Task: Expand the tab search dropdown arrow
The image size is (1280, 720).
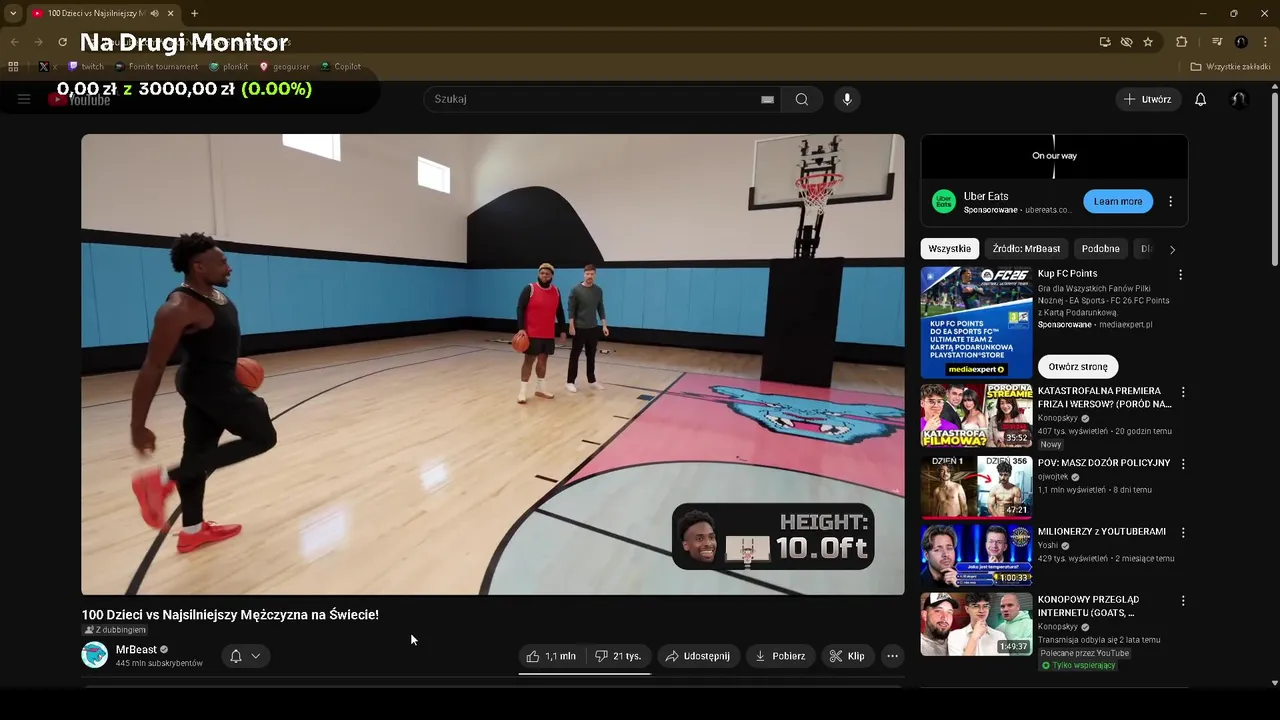Action: pos(13,13)
